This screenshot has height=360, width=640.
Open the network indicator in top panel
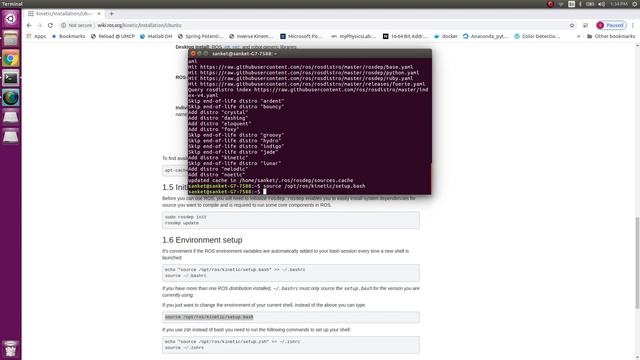[x=561, y=4]
